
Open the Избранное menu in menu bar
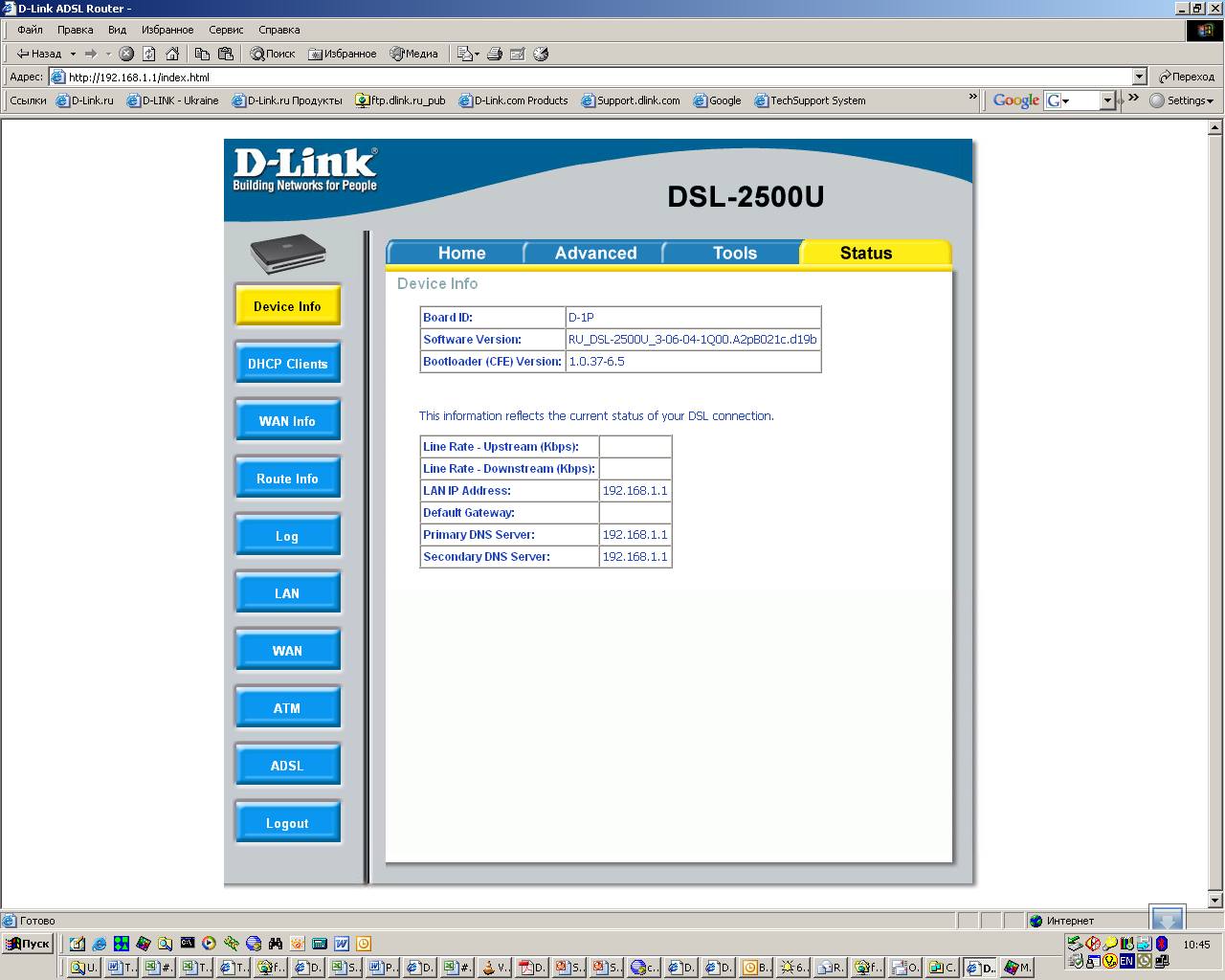click(x=167, y=30)
